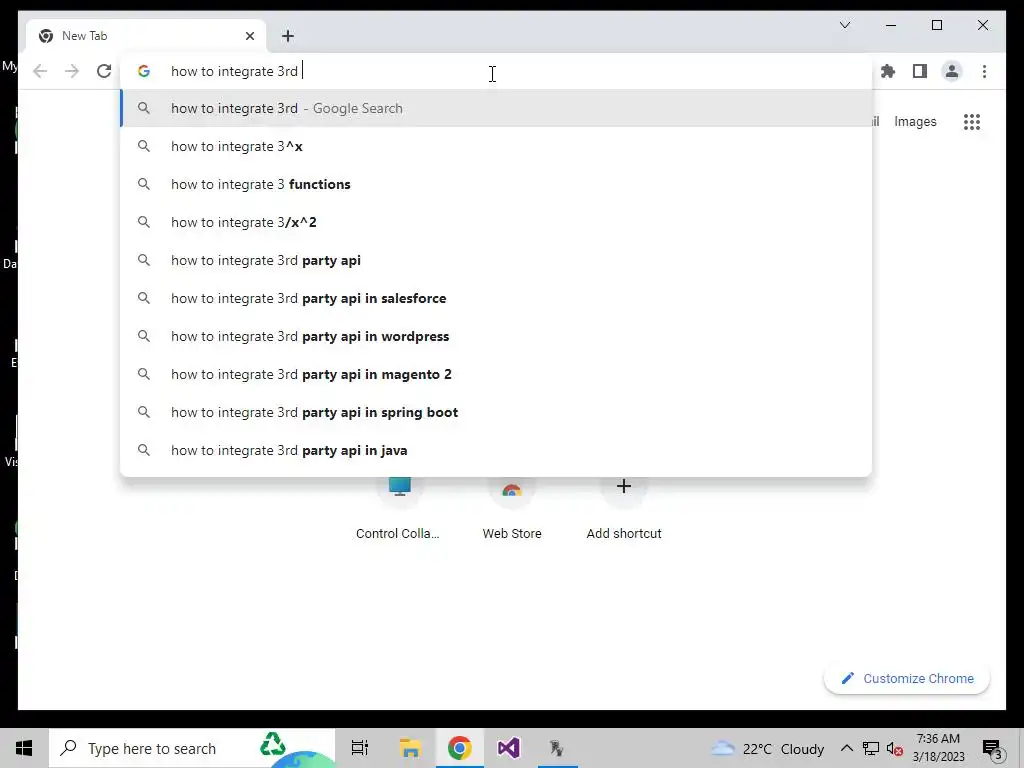Open the Images link

(915, 121)
